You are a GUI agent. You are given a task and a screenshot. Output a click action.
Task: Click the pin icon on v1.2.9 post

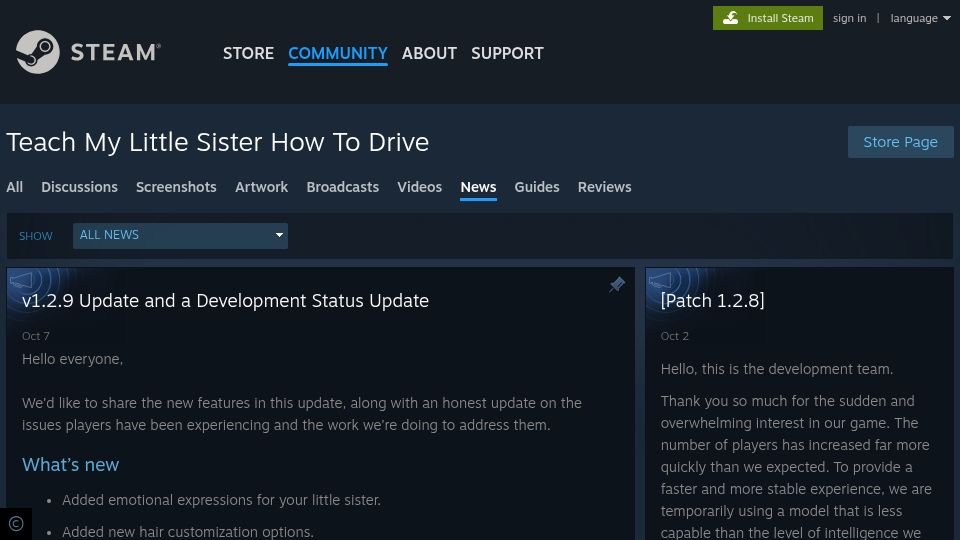click(x=617, y=284)
